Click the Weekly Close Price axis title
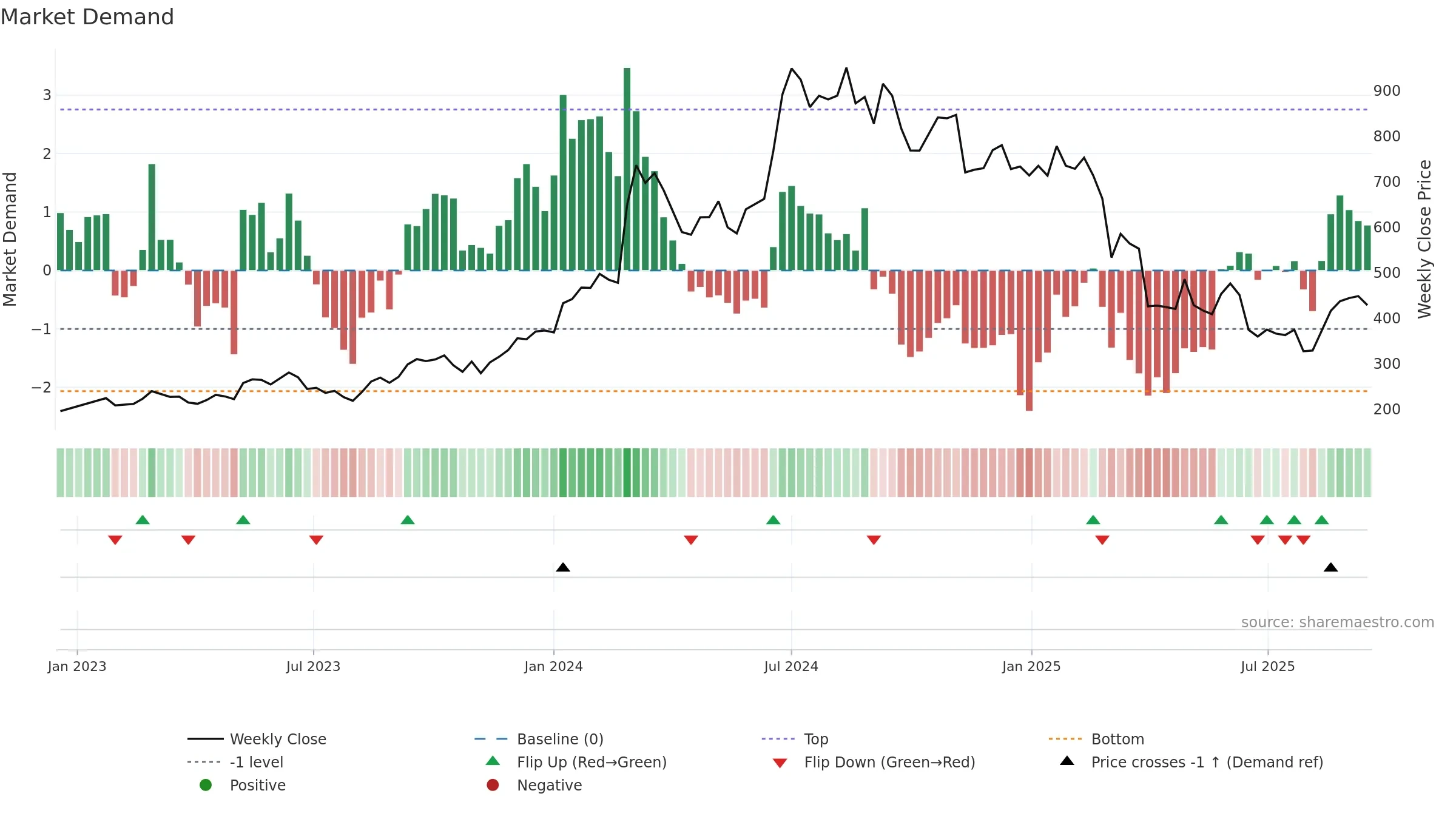The image size is (1456, 819). point(1424,239)
